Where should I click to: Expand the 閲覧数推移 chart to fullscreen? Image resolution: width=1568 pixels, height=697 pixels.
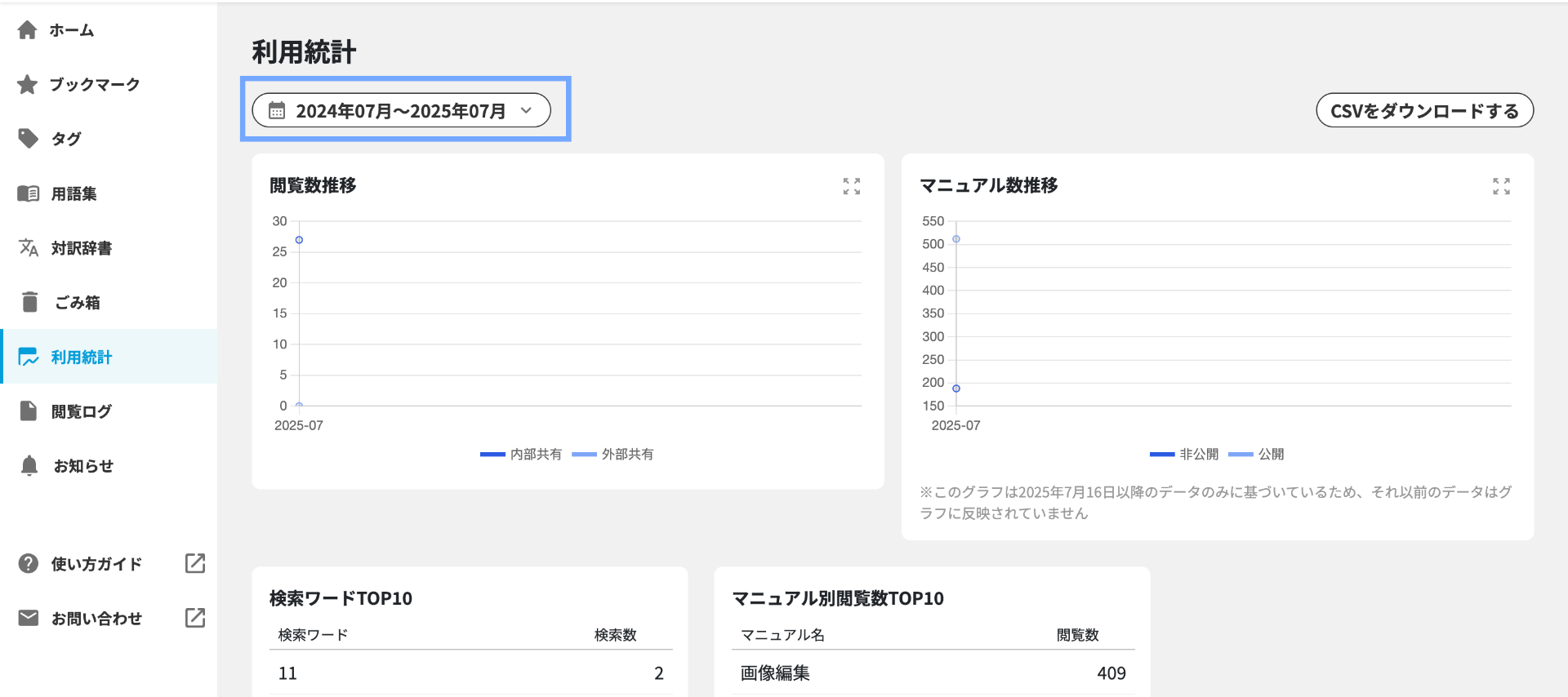[x=851, y=186]
